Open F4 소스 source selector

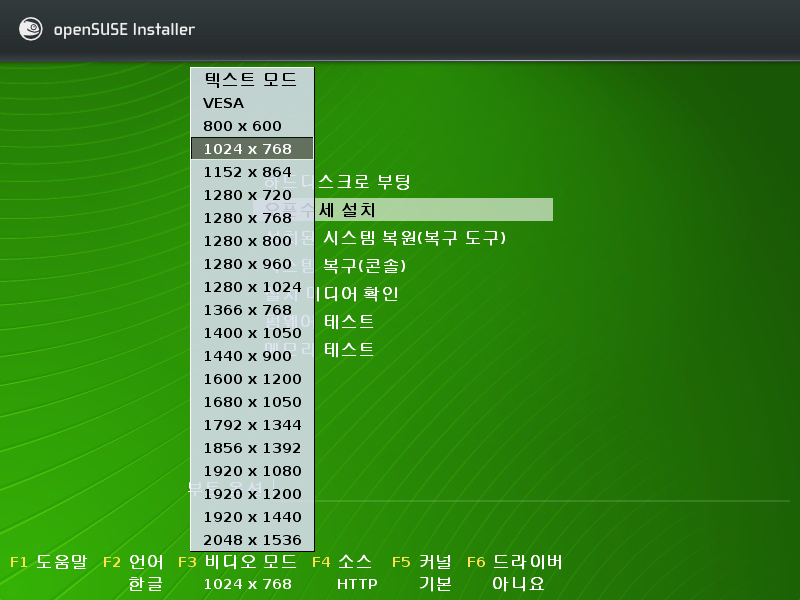pyautogui.click(x=342, y=562)
